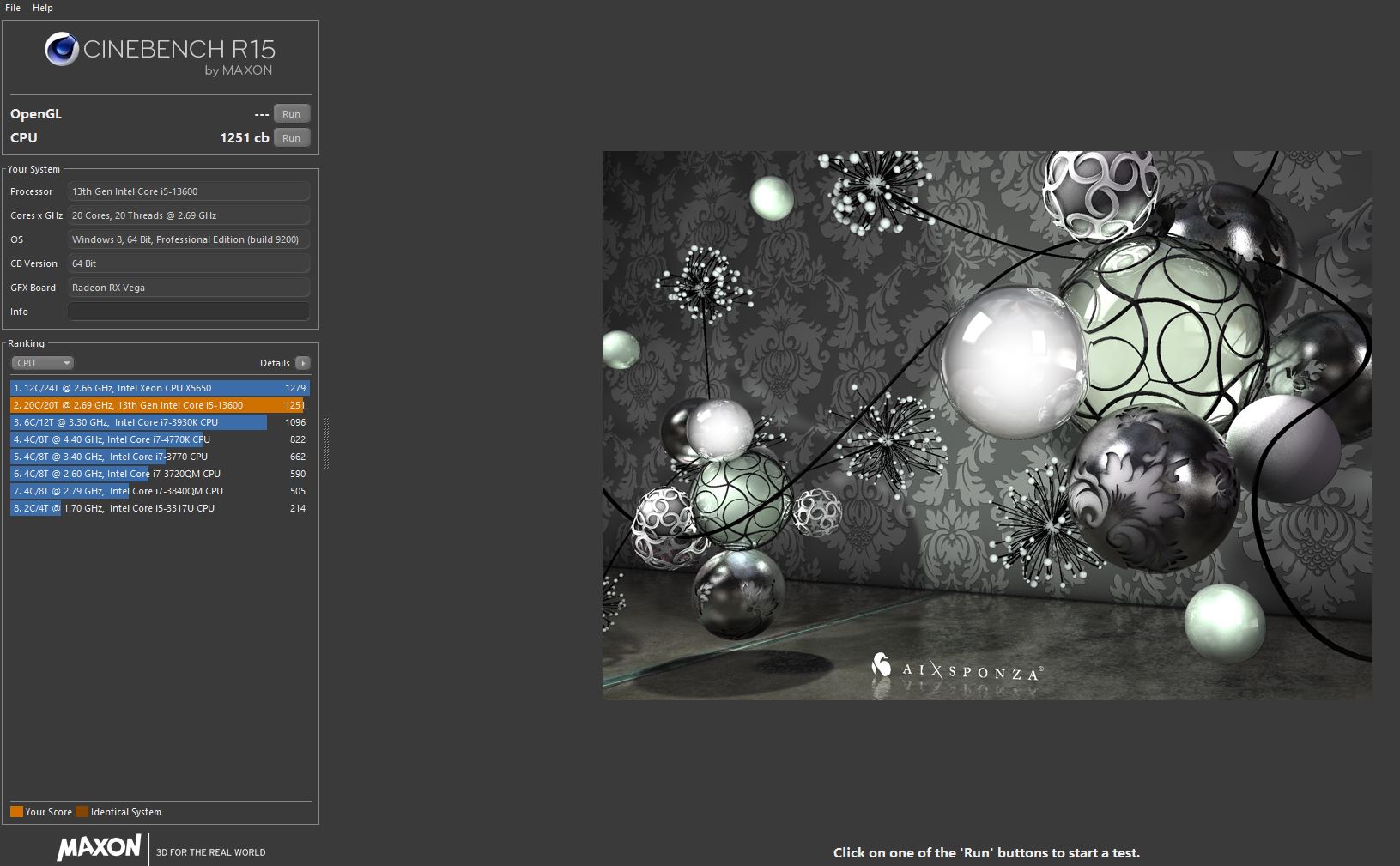
Task: Select the Intel Core i7-3720QM ranking row
Action: click(x=160, y=474)
